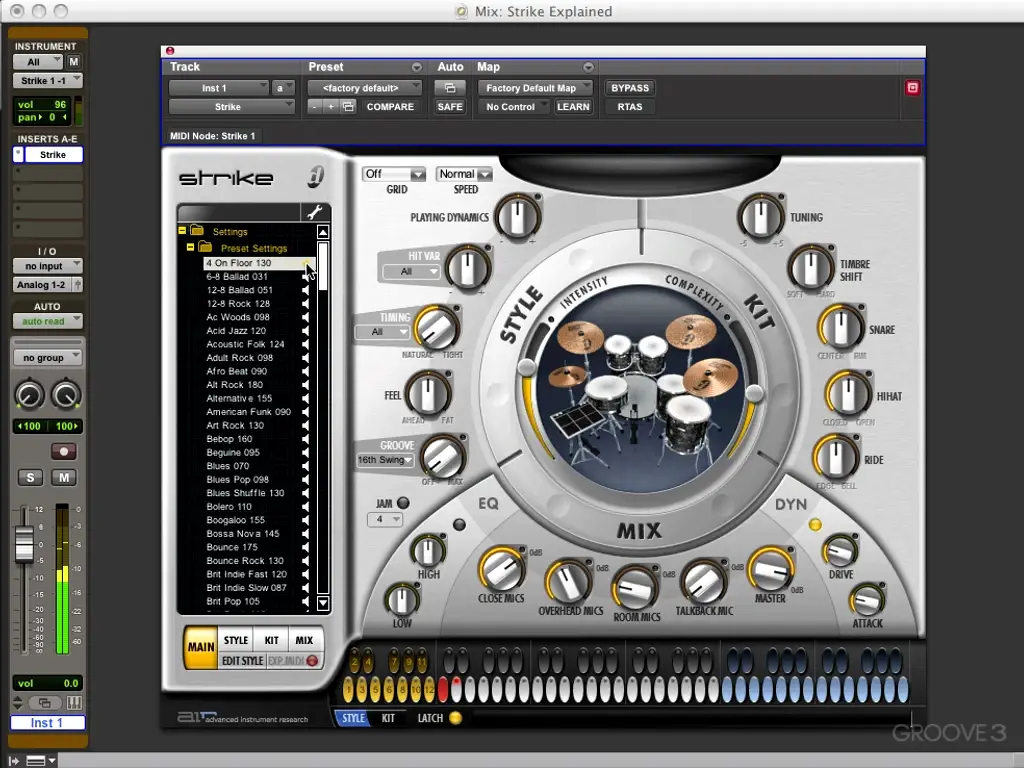1024x768 pixels.
Task: Toggle the EQ on/off light
Action: [x=460, y=524]
